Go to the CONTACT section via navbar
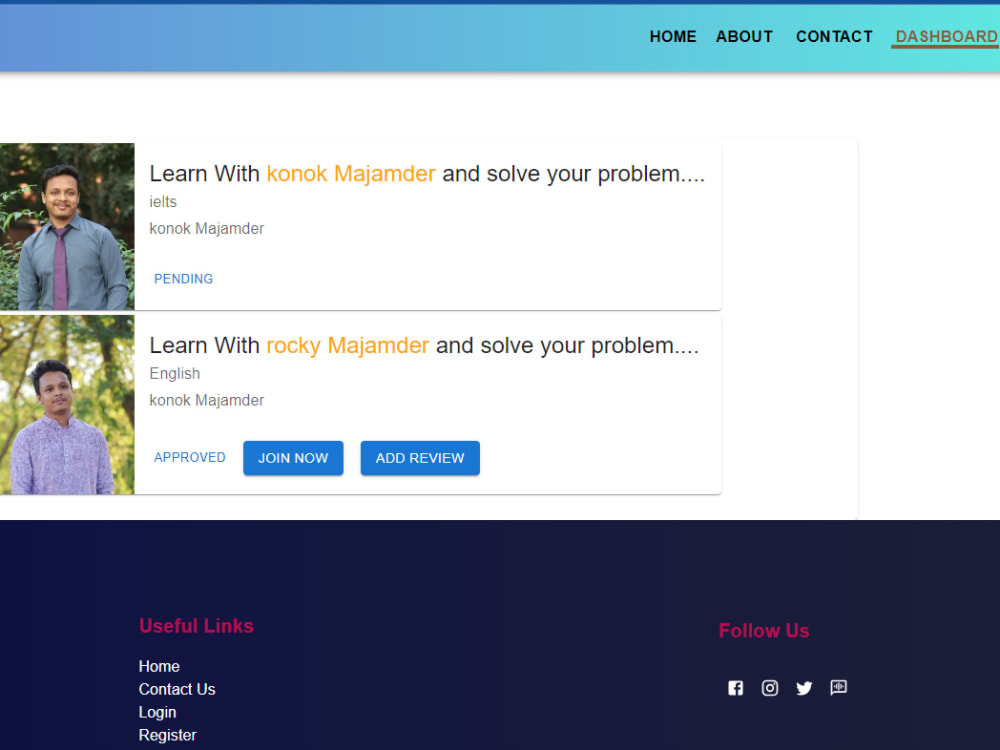The height and width of the screenshot is (750, 1000). 834,36
